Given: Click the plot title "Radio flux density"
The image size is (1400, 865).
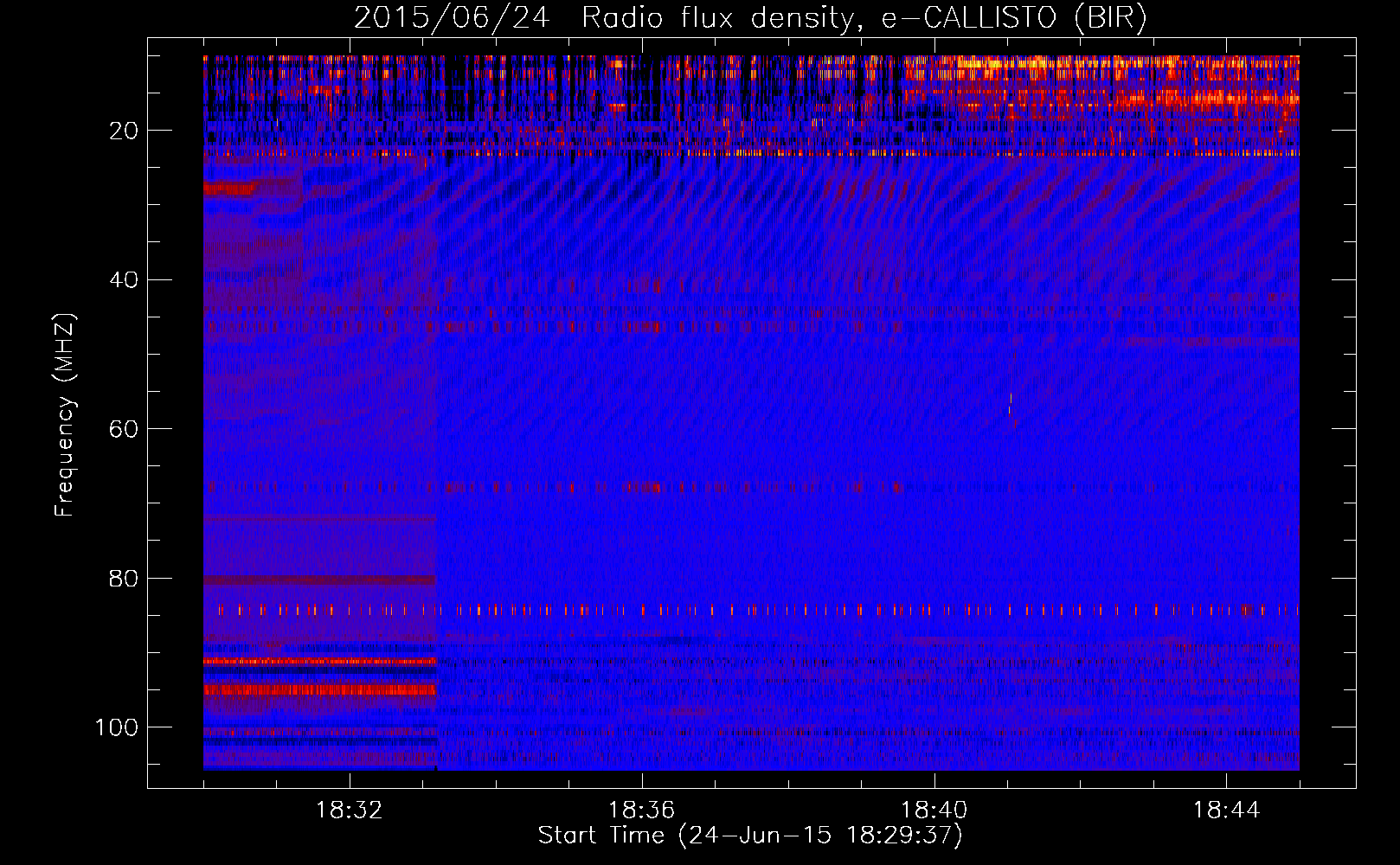Looking at the screenshot, I should (x=727, y=18).
